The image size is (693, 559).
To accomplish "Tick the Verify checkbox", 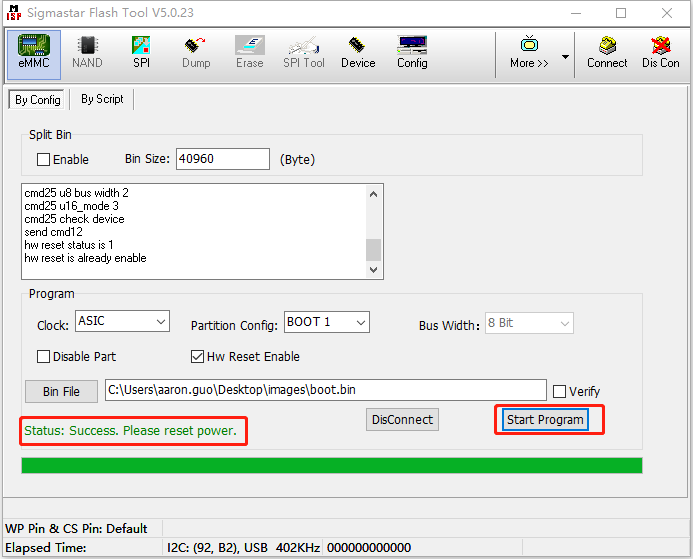I will point(560,391).
